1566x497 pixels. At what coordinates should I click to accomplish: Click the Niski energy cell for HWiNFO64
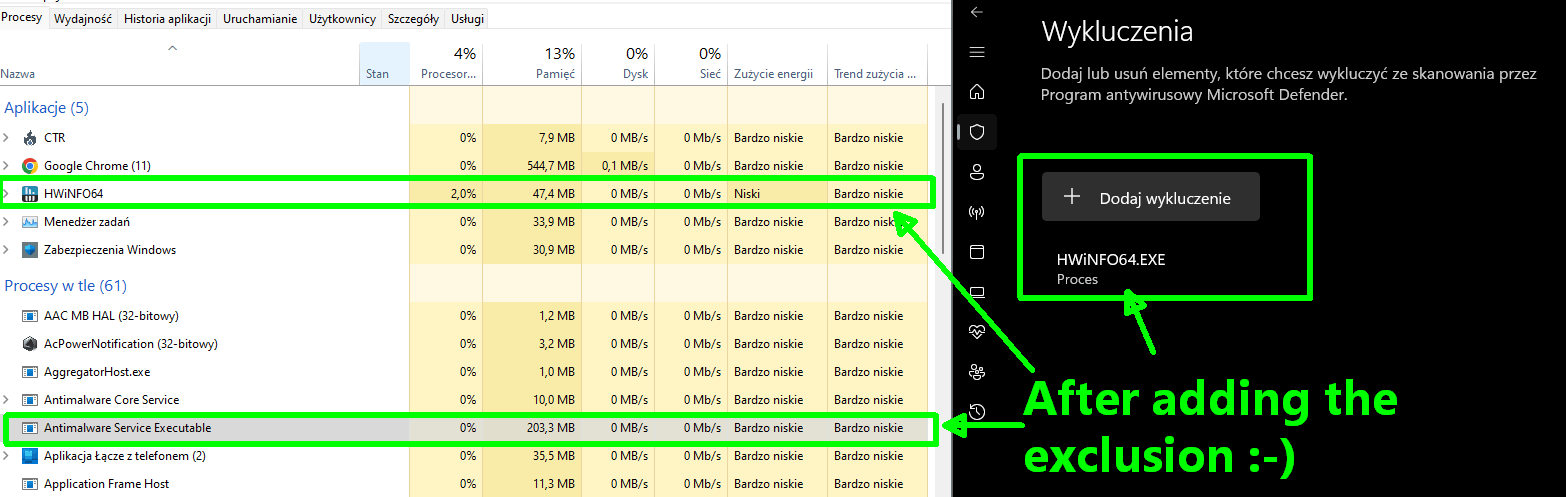777,194
